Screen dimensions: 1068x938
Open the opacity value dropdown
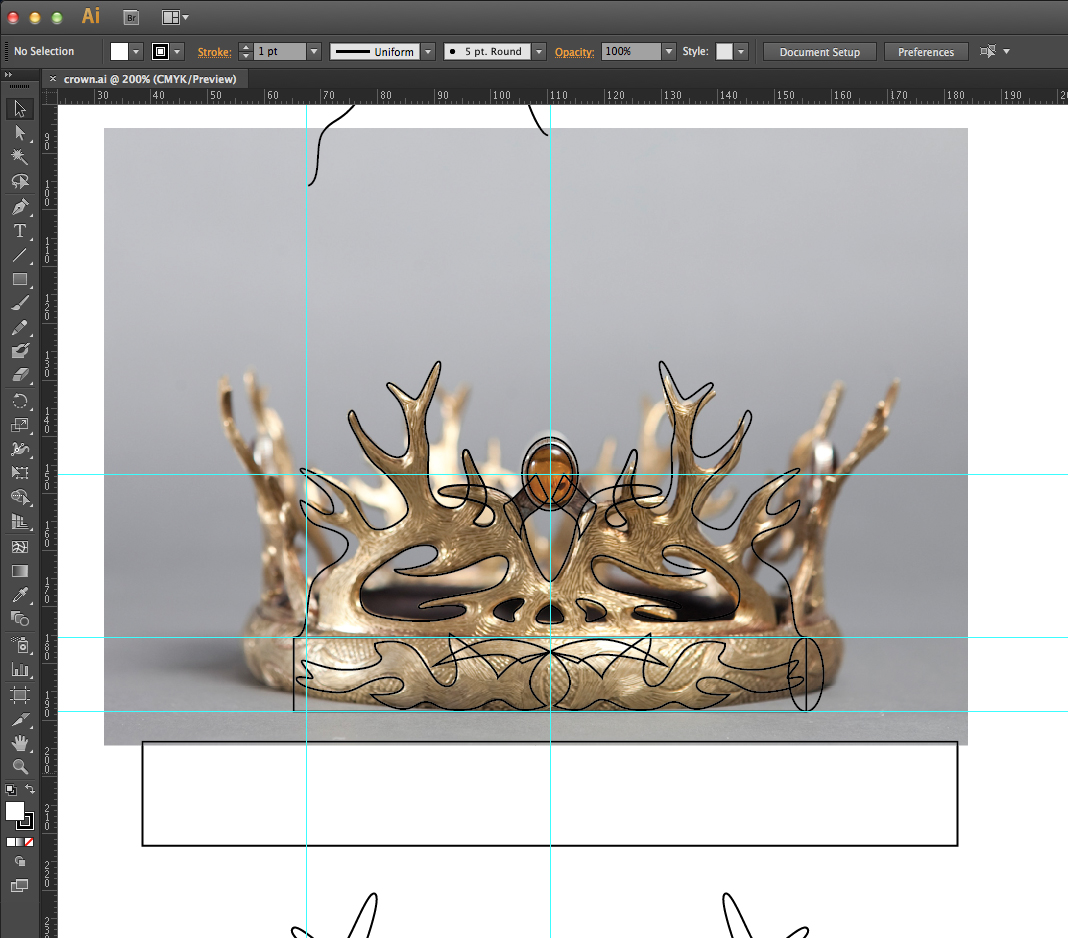(669, 52)
